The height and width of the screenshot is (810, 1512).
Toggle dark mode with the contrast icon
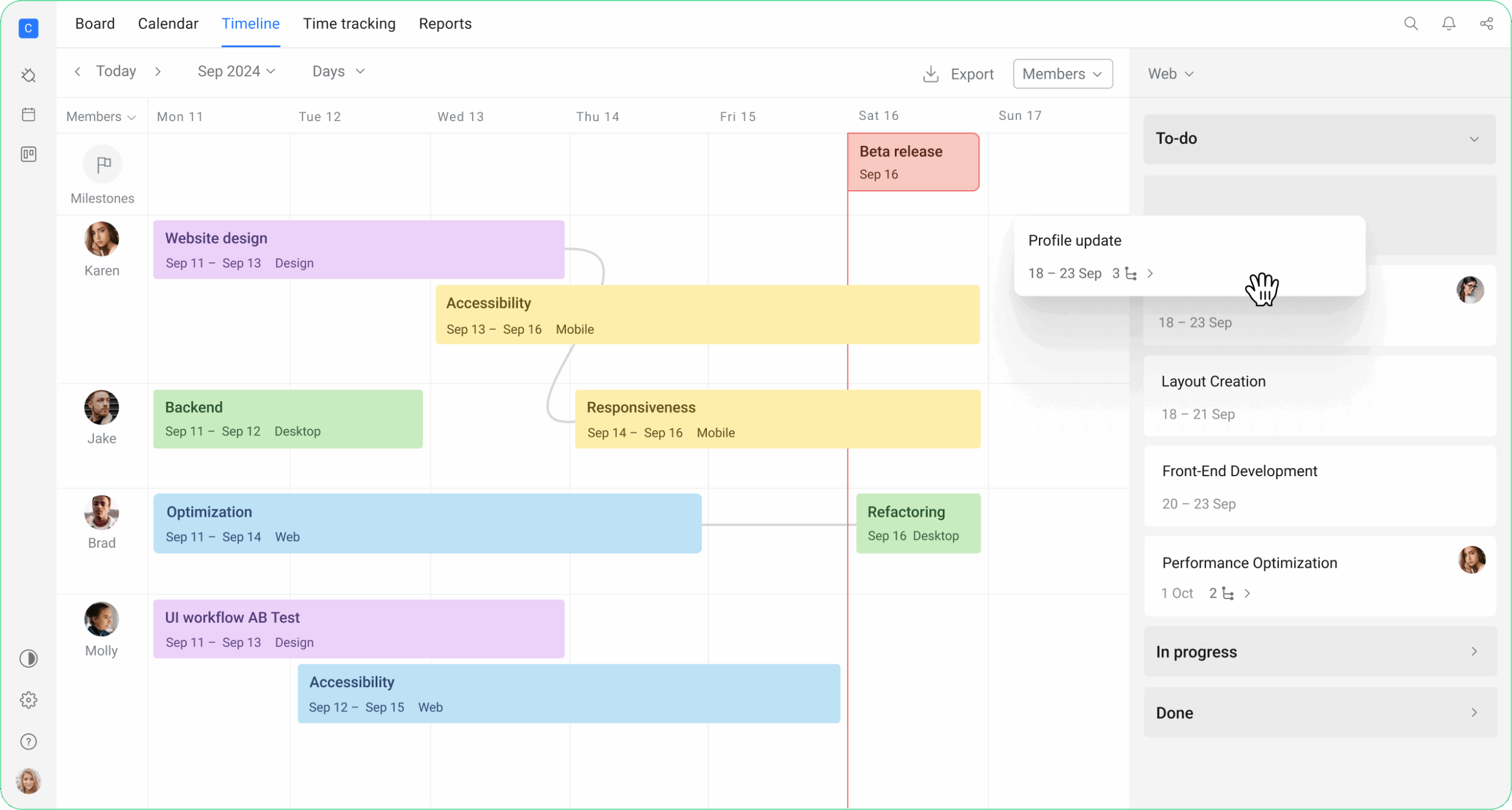(28, 658)
